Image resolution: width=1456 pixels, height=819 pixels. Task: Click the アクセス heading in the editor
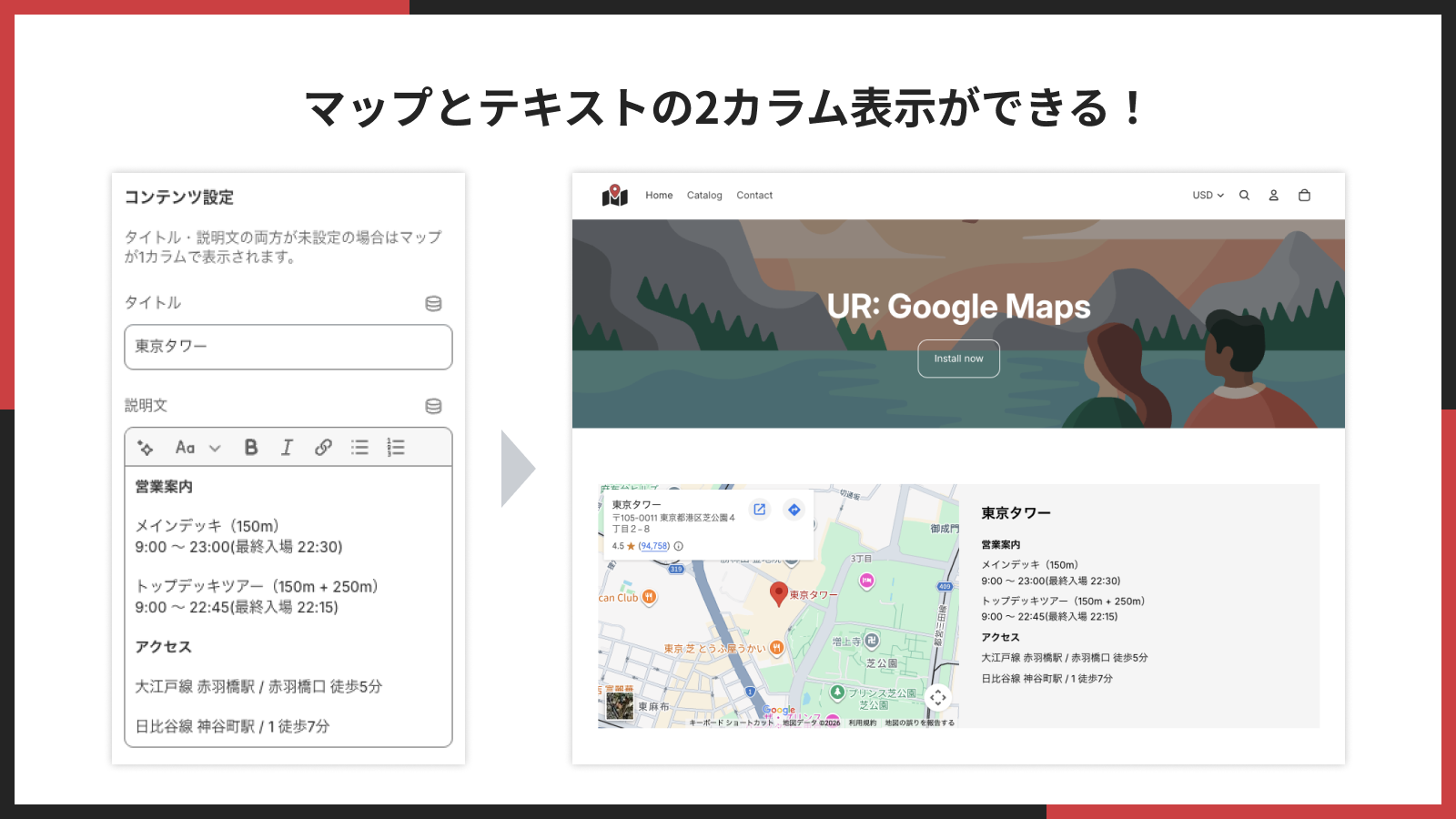(164, 647)
